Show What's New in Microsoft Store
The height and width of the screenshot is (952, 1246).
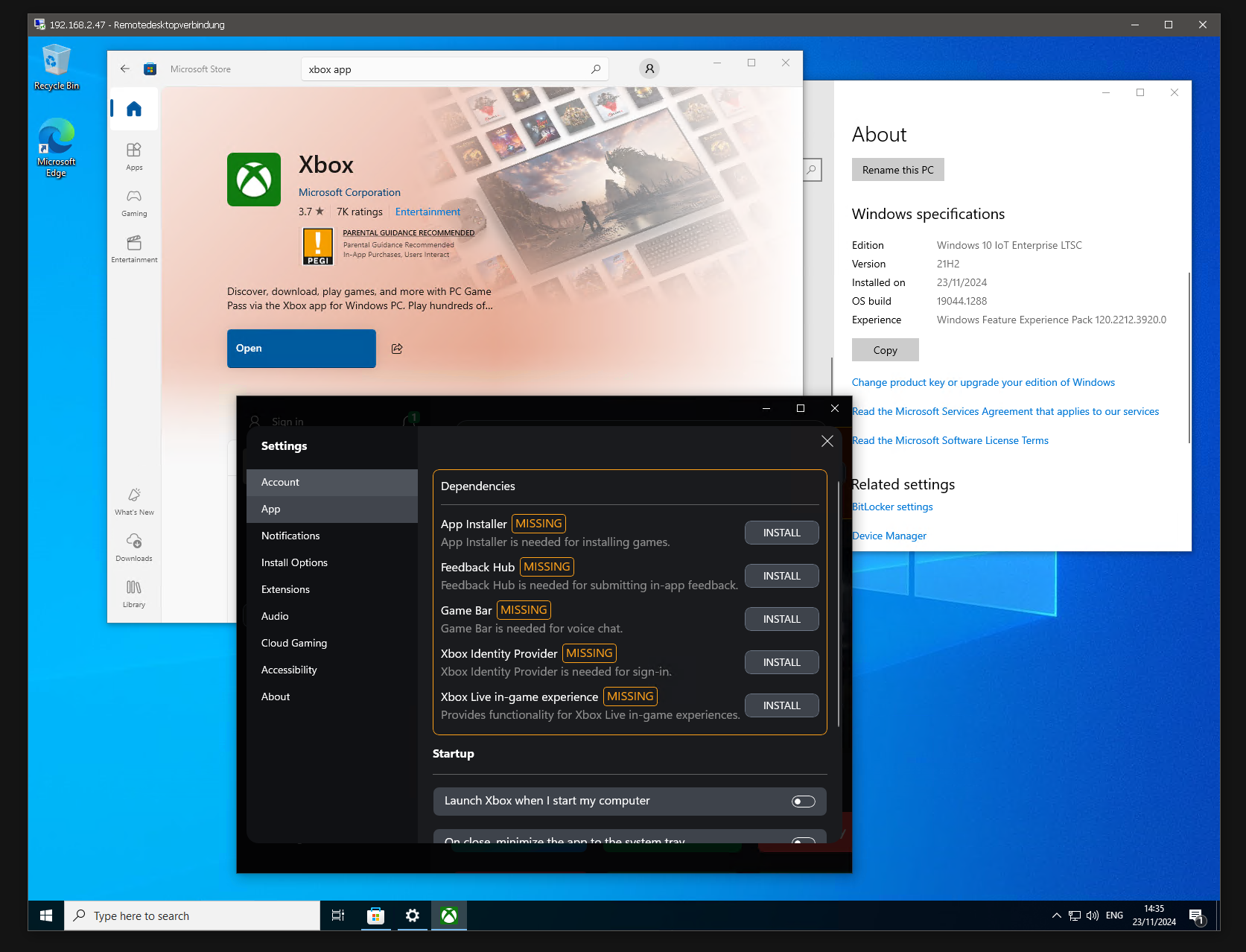(134, 501)
